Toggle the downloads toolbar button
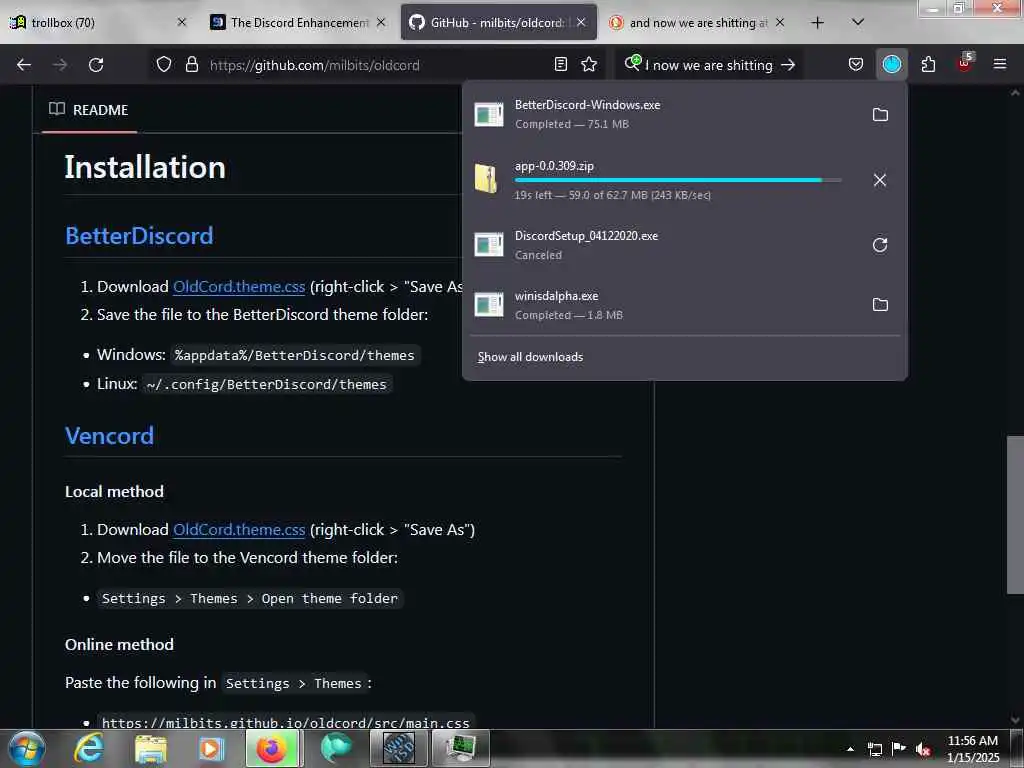The height and width of the screenshot is (768, 1024). (x=891, y=65)
